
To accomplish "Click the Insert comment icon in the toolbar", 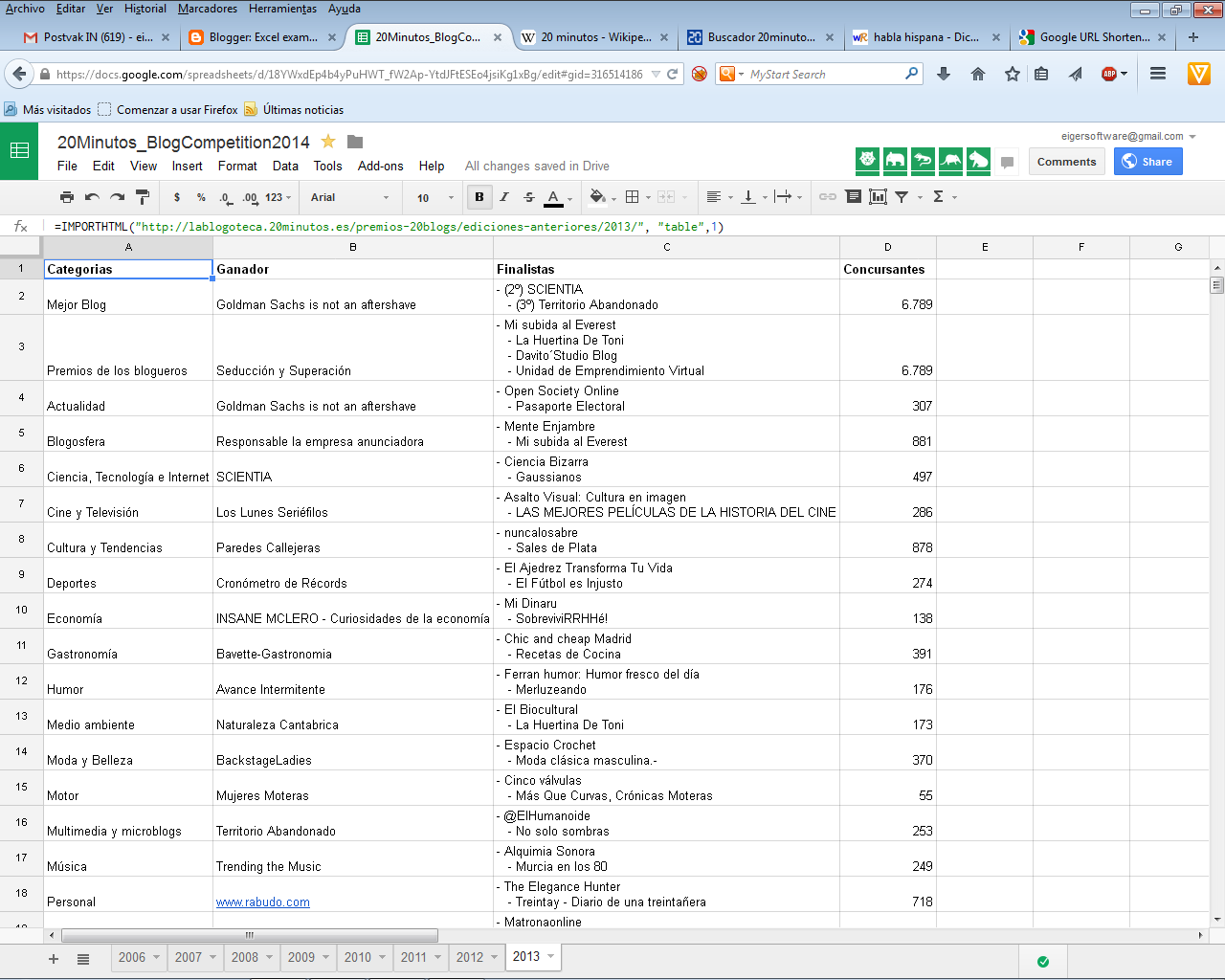I will tap(853, 197).
